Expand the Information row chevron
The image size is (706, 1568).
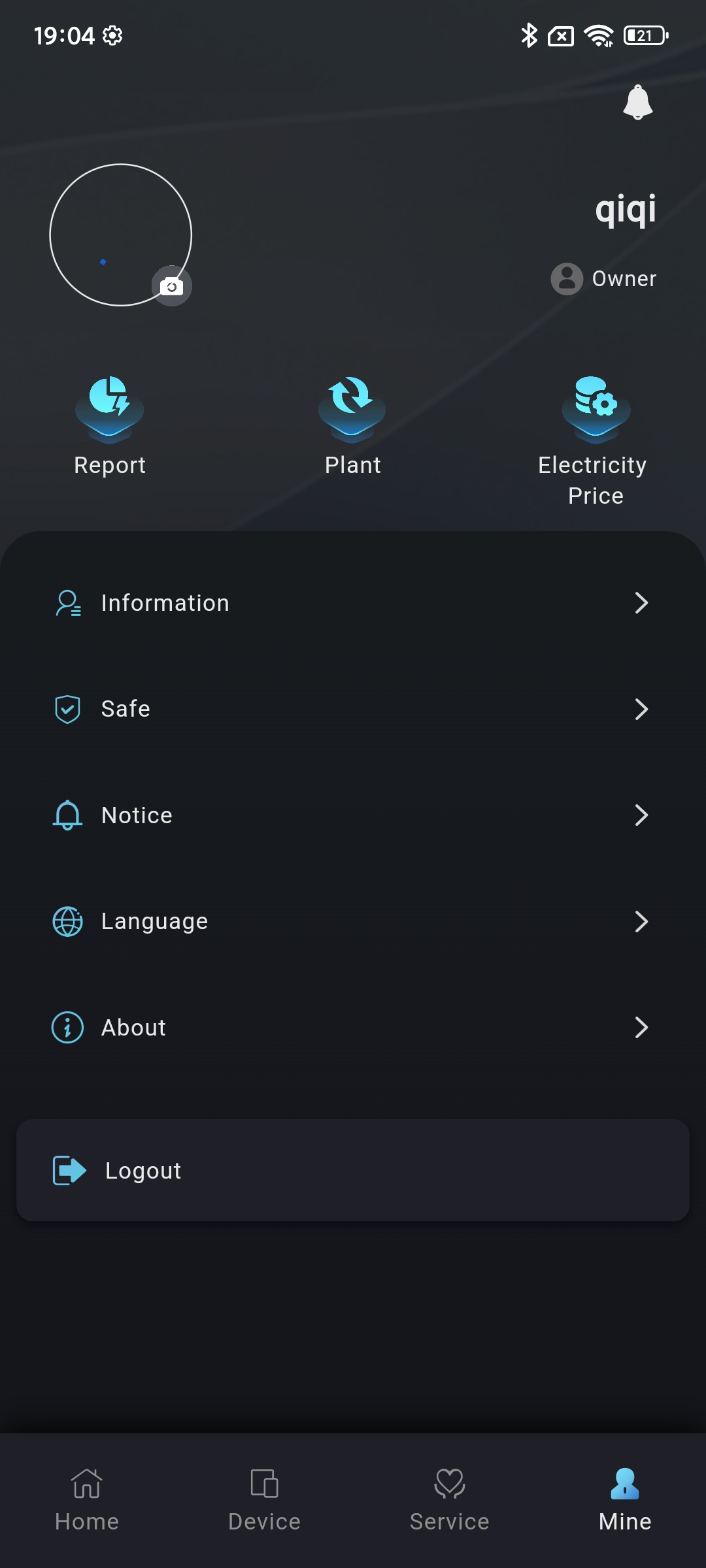click(641, 603)
